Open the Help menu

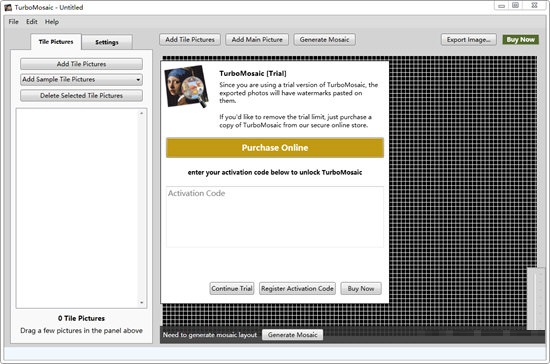click(x=52, y=22)
